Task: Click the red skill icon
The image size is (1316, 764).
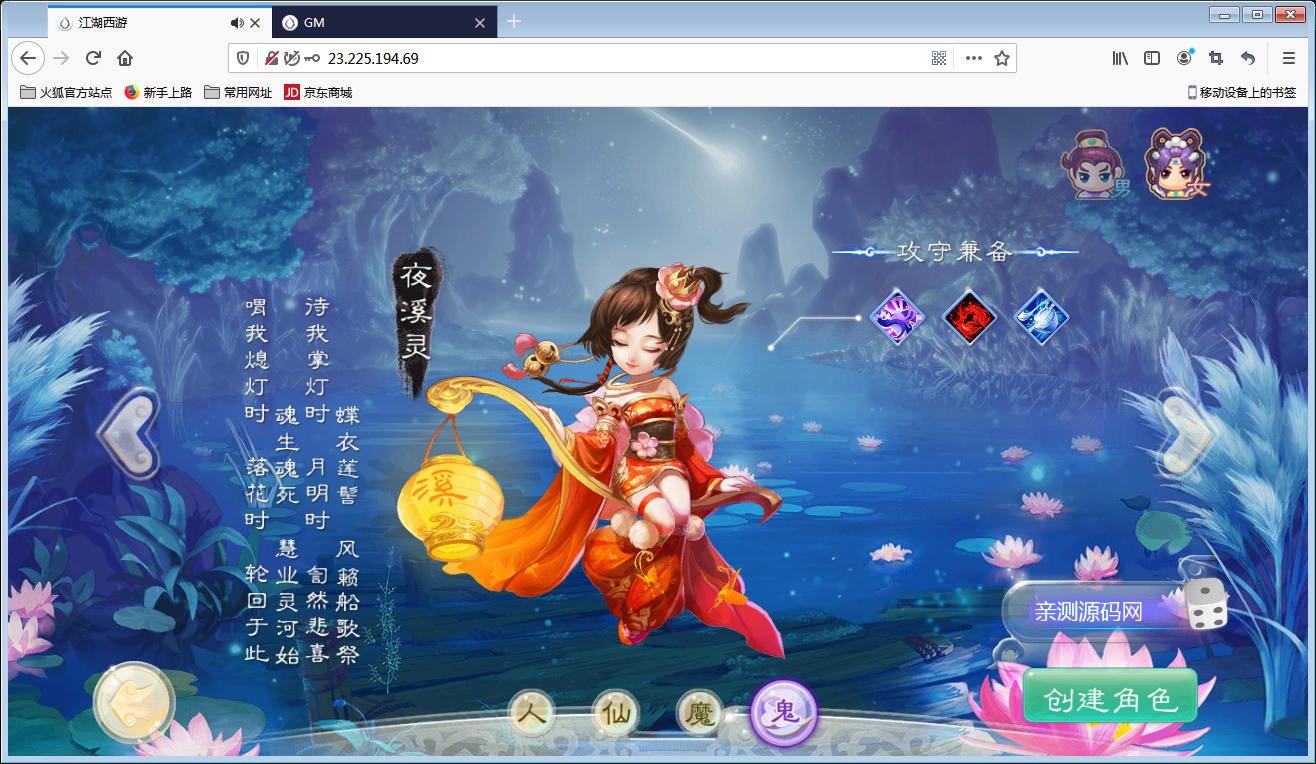Action: (x=970, y=317)
